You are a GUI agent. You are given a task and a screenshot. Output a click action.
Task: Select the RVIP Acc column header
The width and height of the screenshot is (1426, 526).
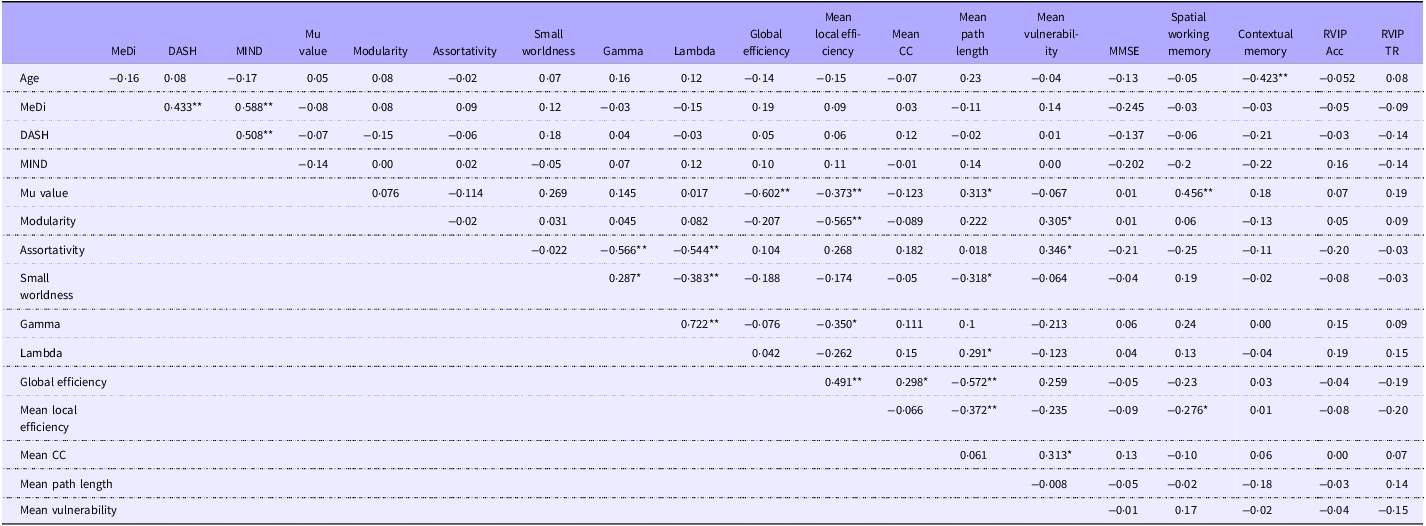1334,42
